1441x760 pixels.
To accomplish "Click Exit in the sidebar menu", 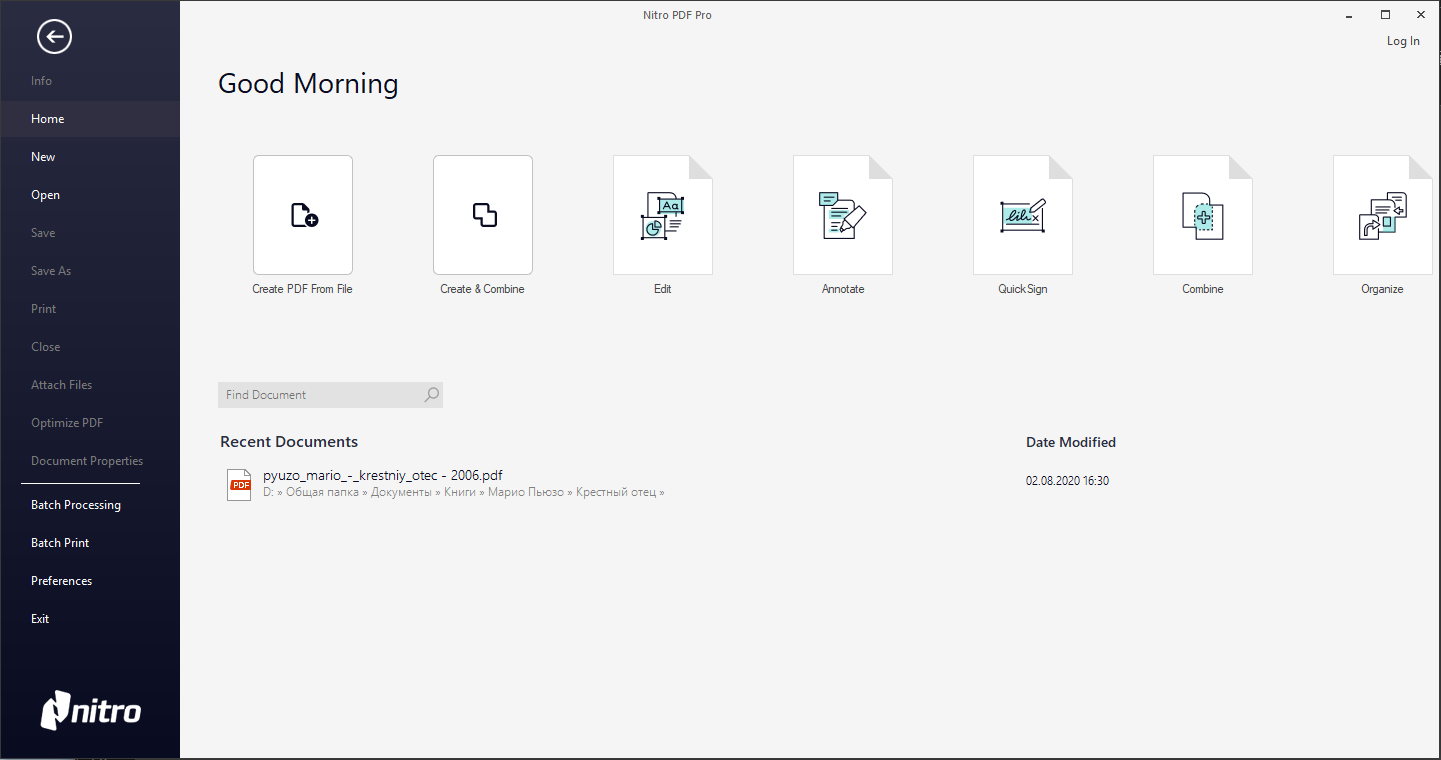I will 40,619.
